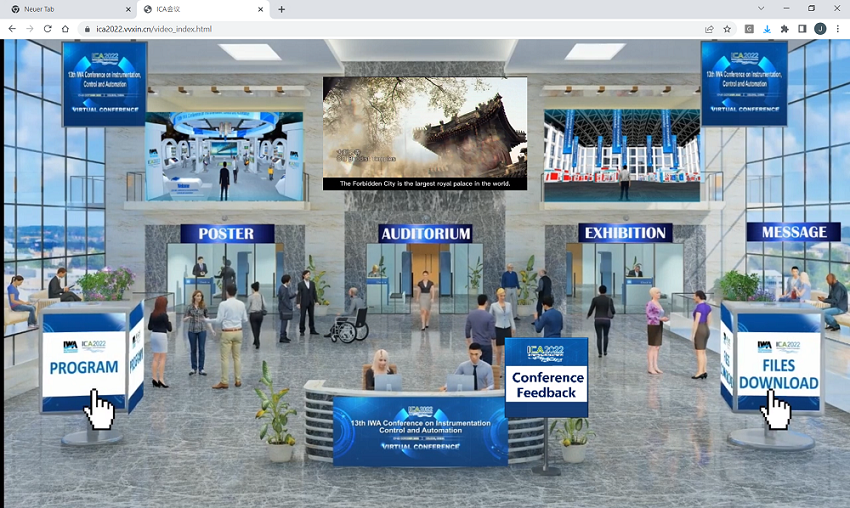Click the address bar URL

coord(154,29)
